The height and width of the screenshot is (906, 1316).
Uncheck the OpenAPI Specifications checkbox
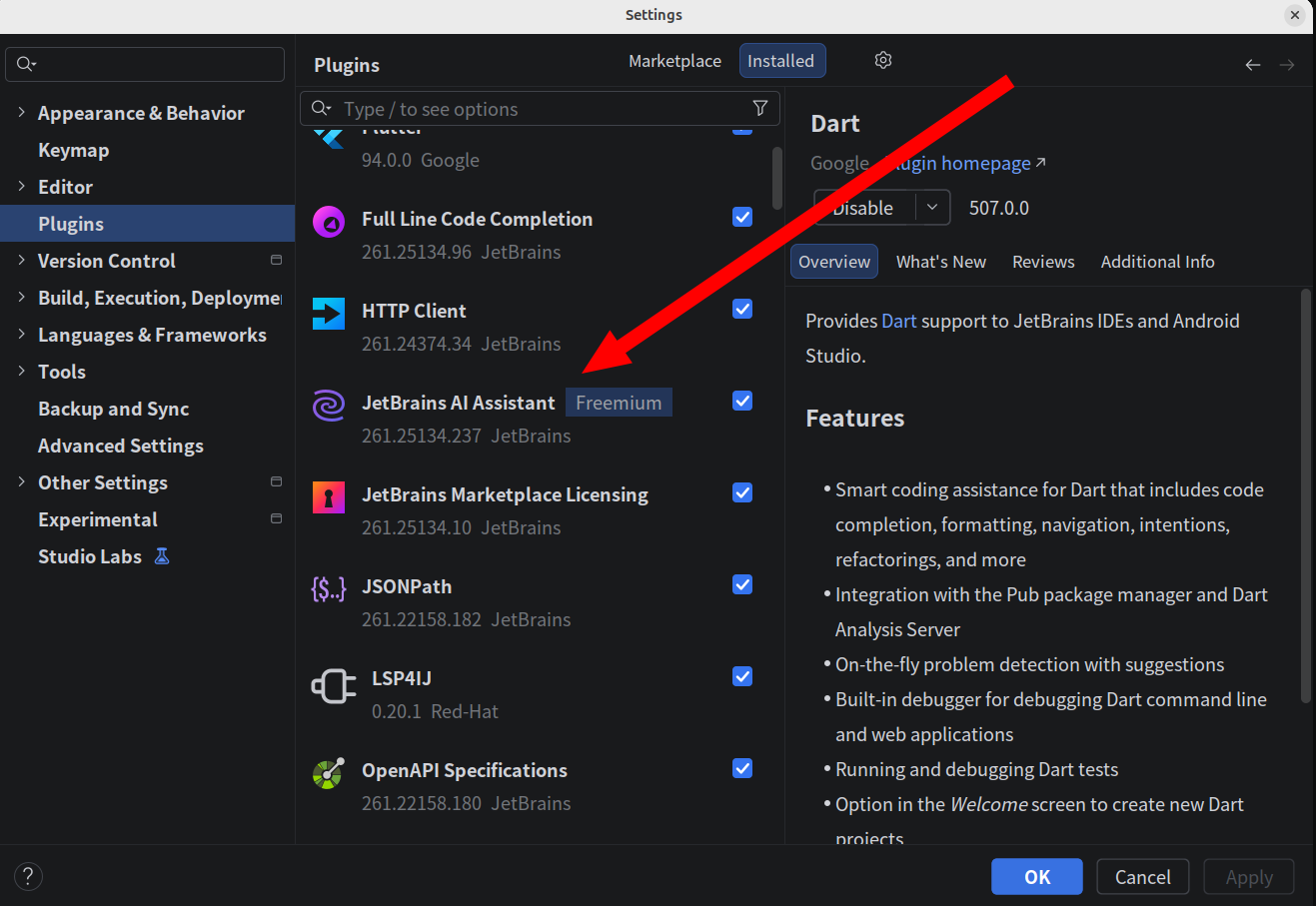pyautogui.click(x=742, y=768)
